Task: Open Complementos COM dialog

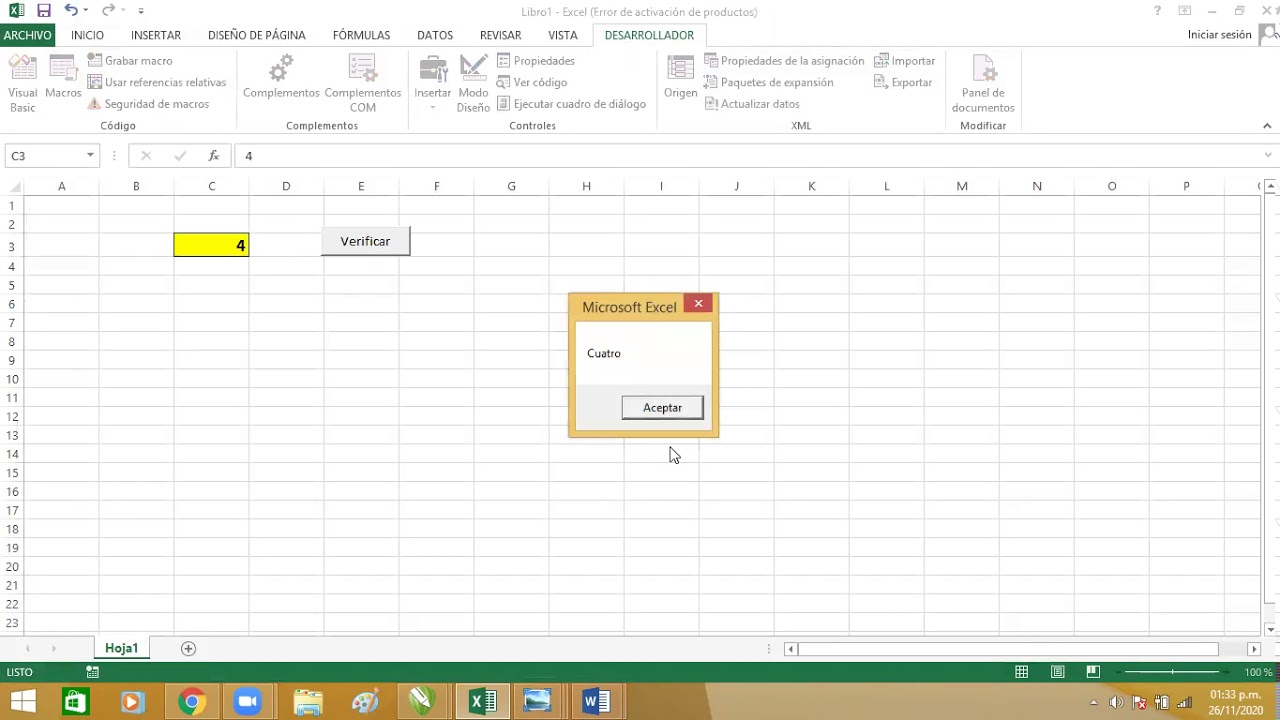Action: pos(362,84)
